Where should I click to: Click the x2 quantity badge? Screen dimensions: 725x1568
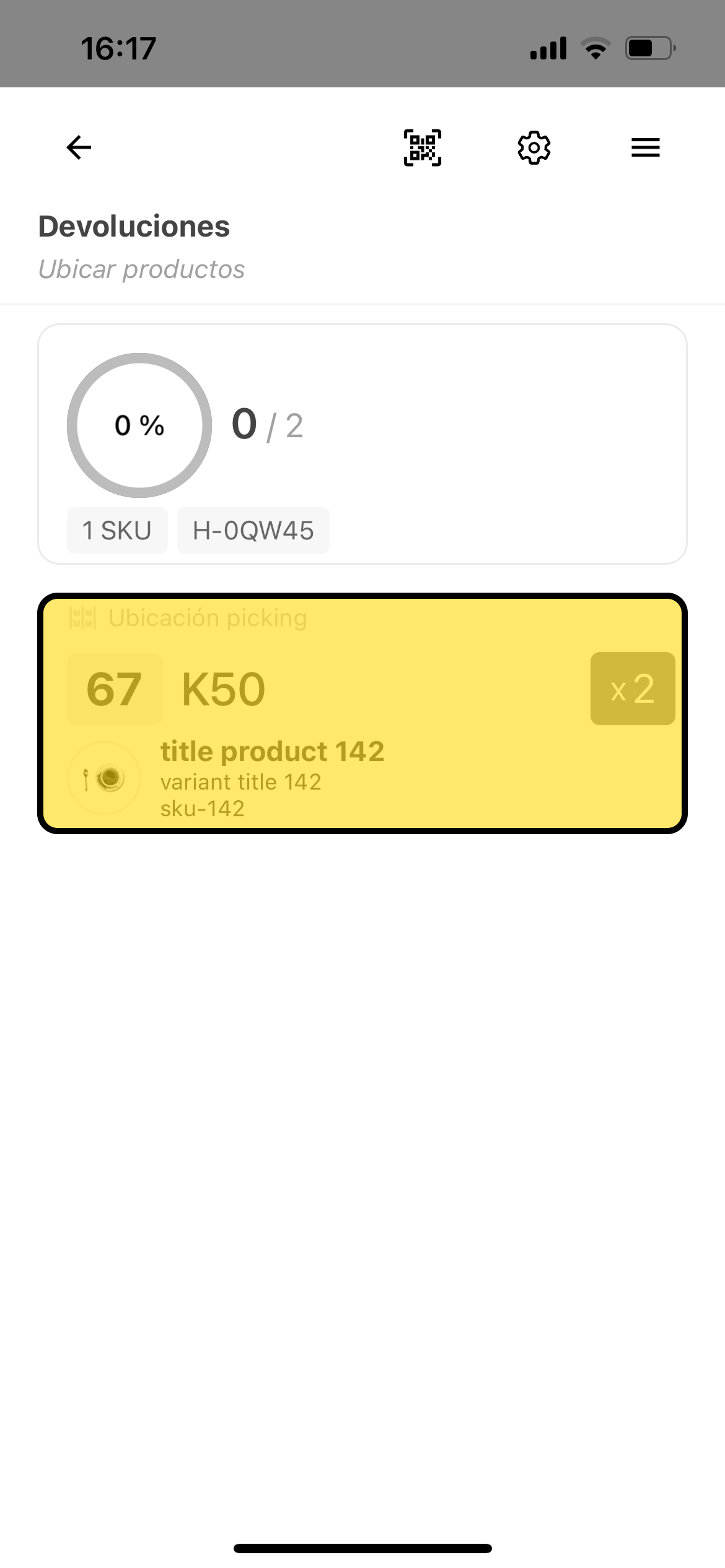(x=632, y=689)
